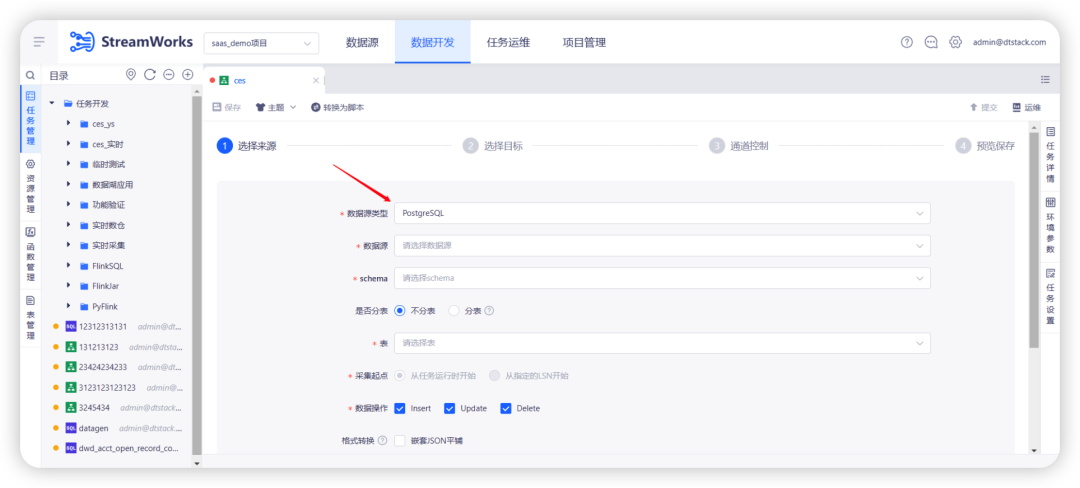1080x488 pixels.
Task: Open the settings gear icon in header
Action: (955, 42)
